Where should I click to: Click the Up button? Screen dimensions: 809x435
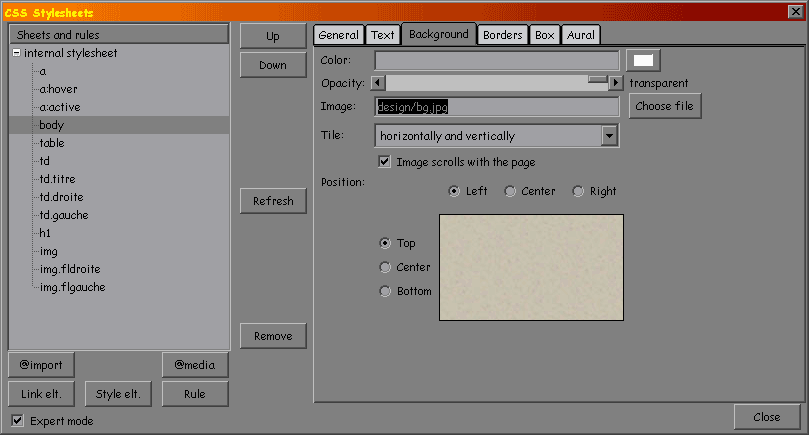tap(273, 36)
